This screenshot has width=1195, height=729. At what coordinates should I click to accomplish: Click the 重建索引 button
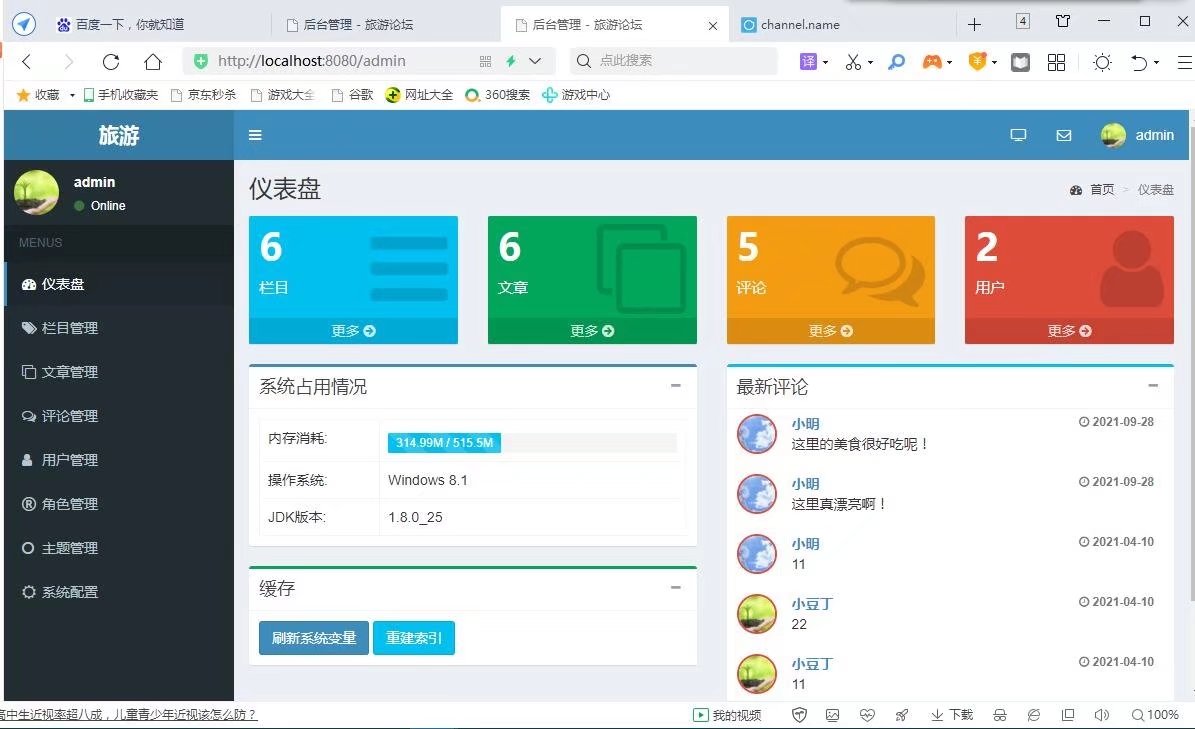pos(414,638)
